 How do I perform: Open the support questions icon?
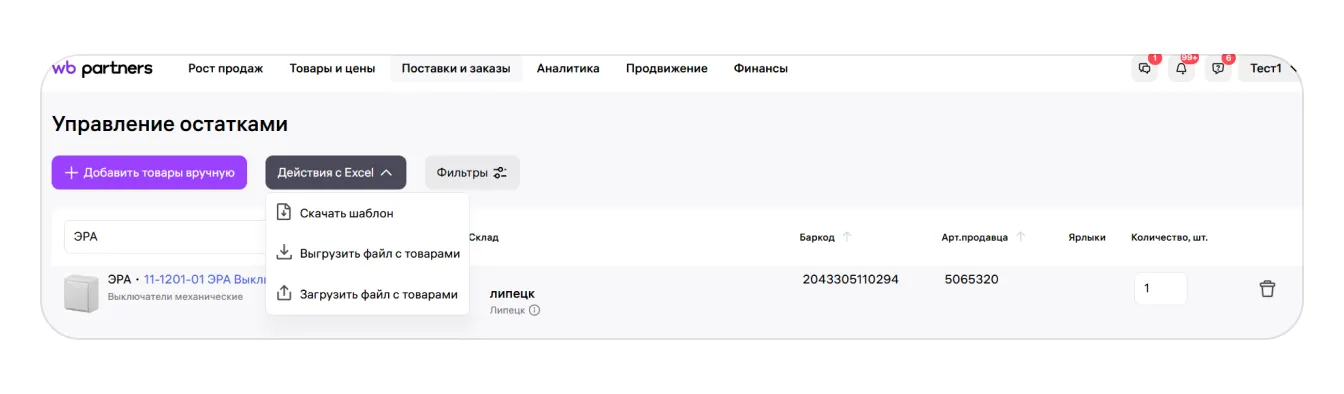click(1217, 69)
